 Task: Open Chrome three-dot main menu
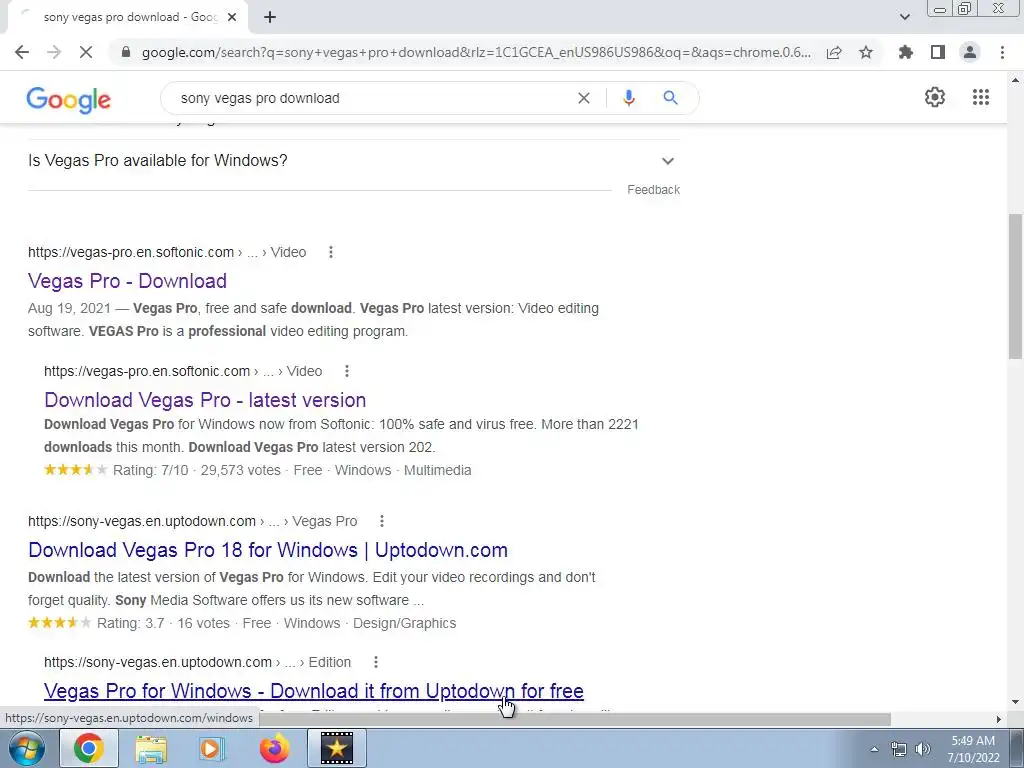1002,52
